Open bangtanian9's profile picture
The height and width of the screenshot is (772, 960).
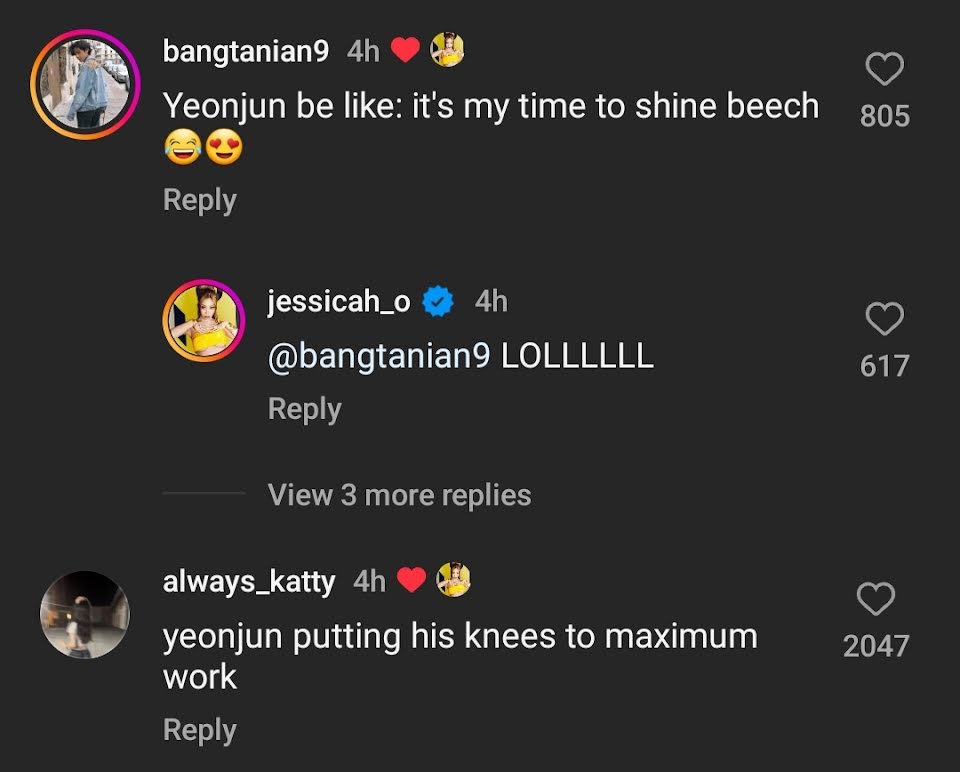click(x=85, y=84)
